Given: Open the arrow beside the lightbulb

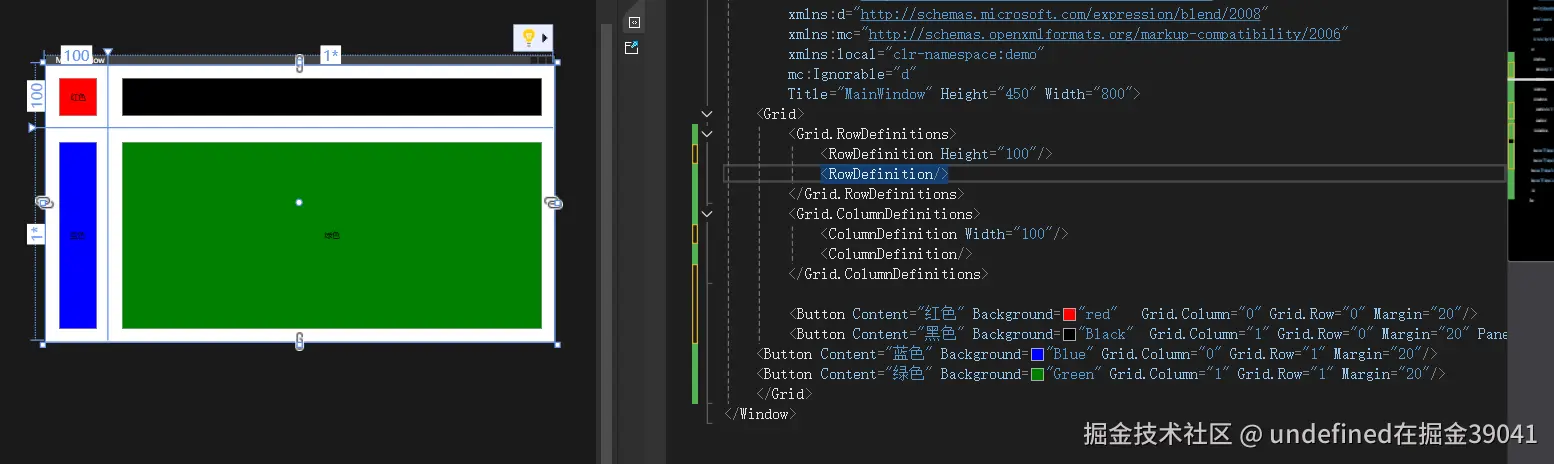Looking at the screenshot, I should [545, 38].
